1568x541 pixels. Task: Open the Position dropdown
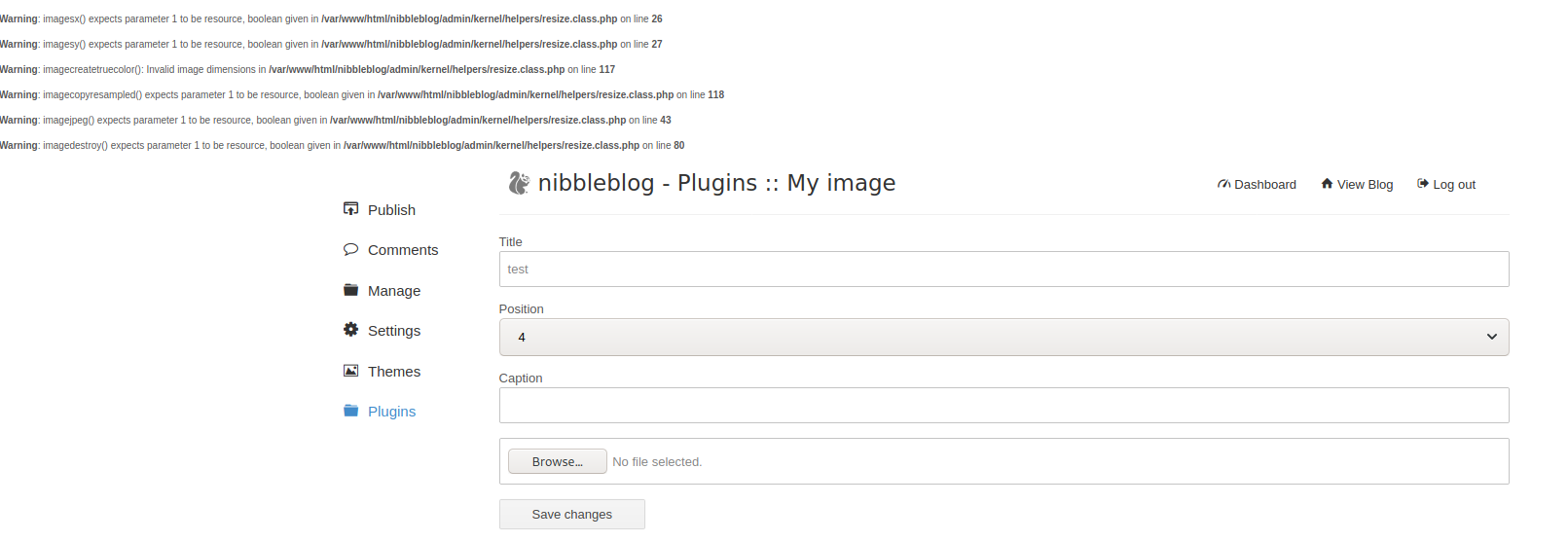[1003, 337]
